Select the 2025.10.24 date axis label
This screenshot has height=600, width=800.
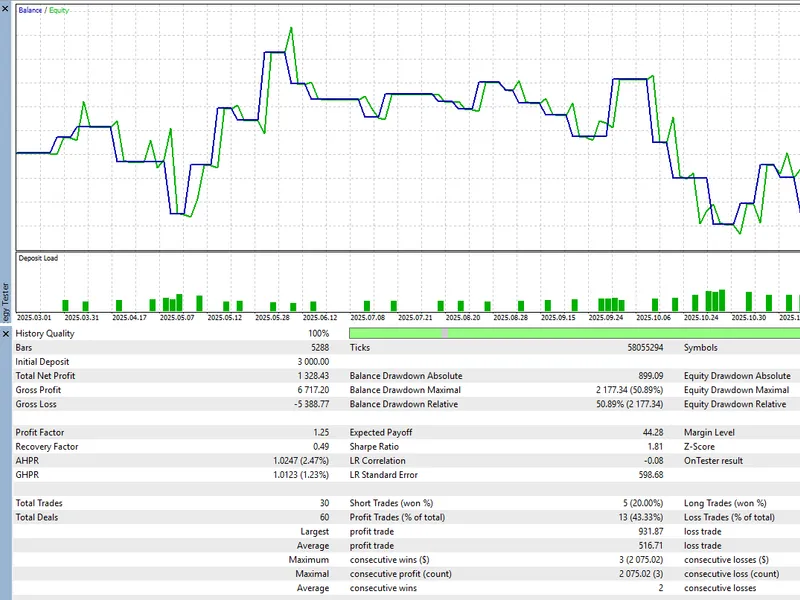pyautogui.click(x=701, y=317)
